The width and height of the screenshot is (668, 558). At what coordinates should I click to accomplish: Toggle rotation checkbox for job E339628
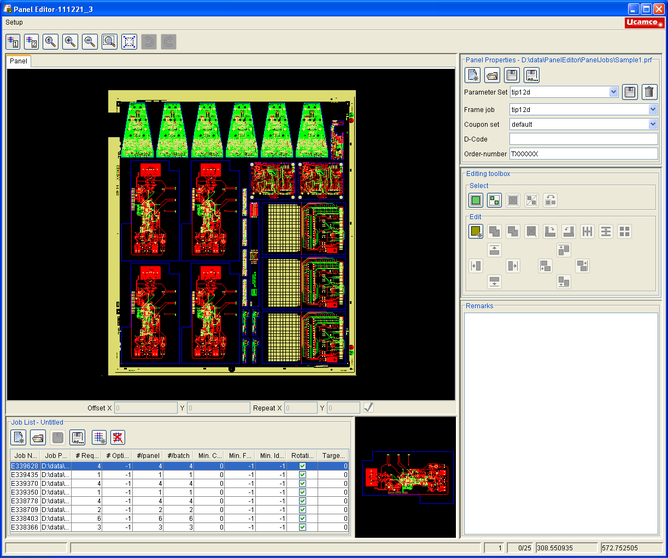302,465
